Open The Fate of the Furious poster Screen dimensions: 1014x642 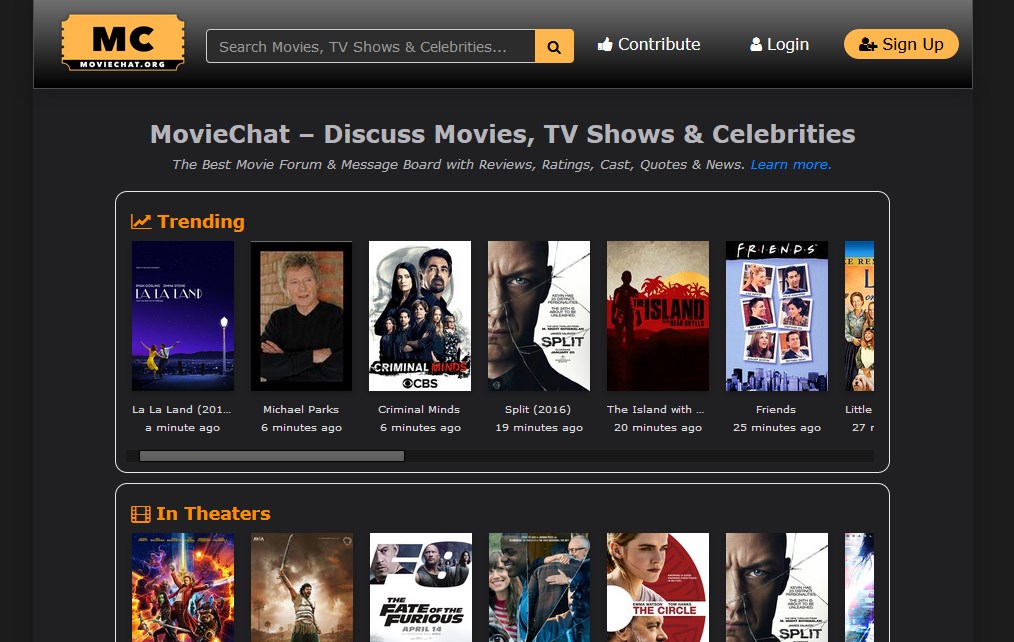click(x=421, y=587)
